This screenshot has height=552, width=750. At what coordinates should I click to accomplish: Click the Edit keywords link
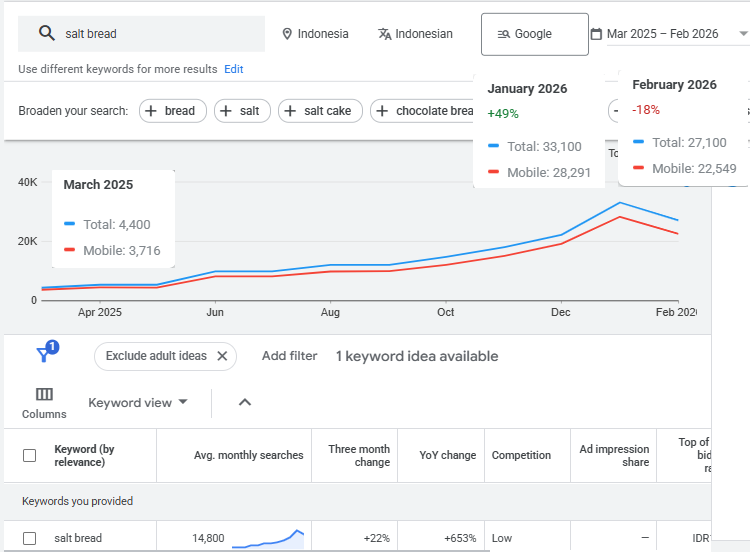coord(233,69)
